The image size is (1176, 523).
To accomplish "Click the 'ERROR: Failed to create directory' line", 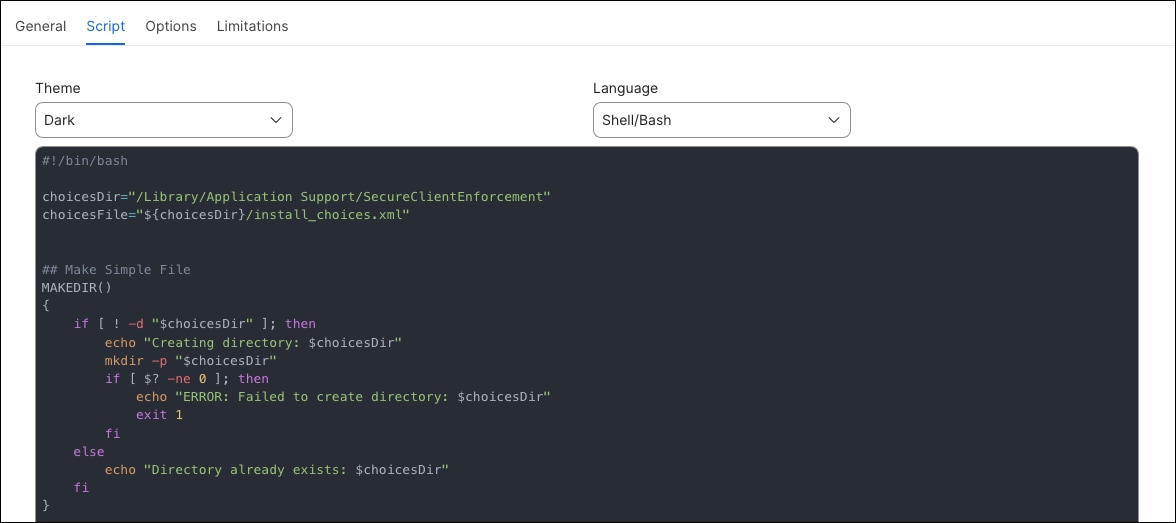I will click(x=344, y=397).
